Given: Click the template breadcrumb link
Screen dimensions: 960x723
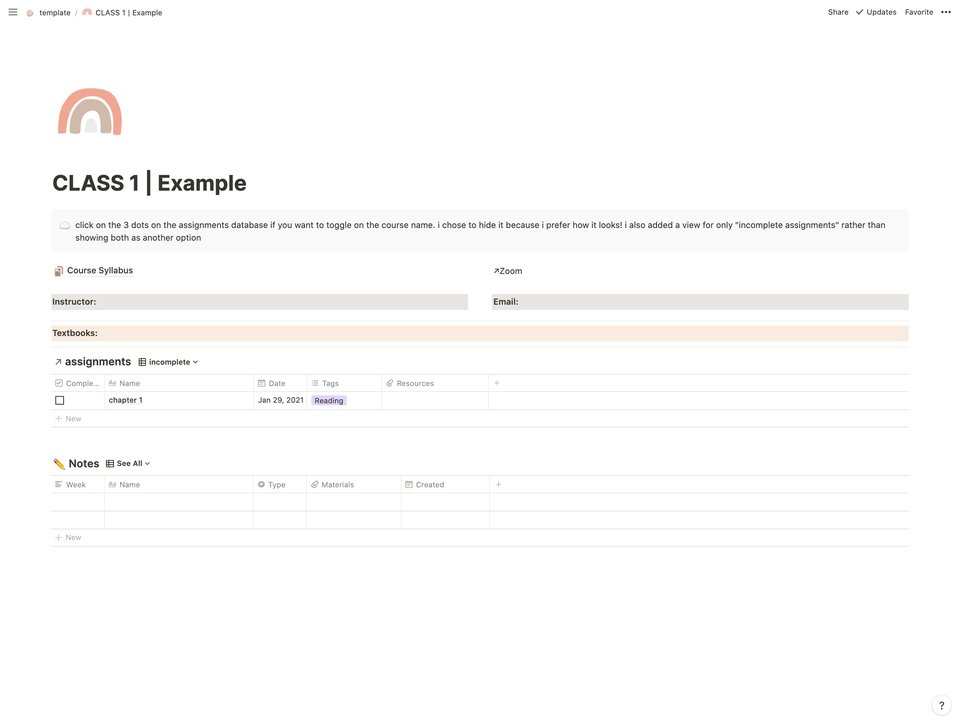Looking at the screenshot, I should pos(54,12).
